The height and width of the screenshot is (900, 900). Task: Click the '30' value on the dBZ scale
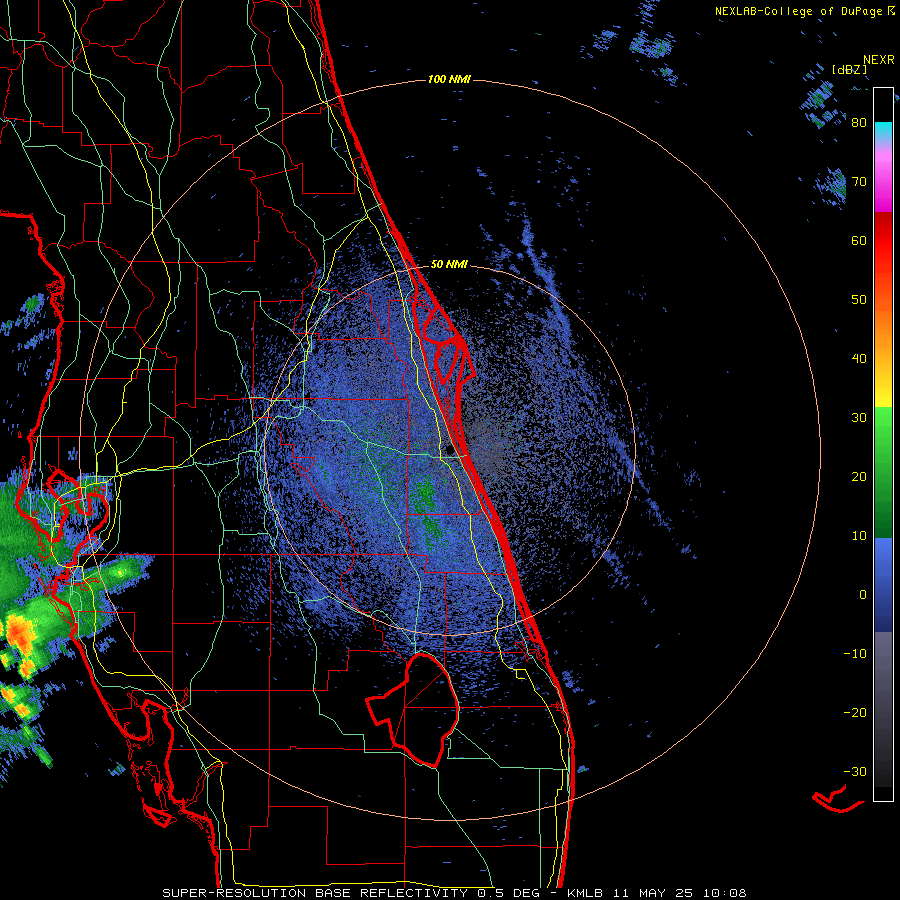pyautogui.click(x=859, y=418)
